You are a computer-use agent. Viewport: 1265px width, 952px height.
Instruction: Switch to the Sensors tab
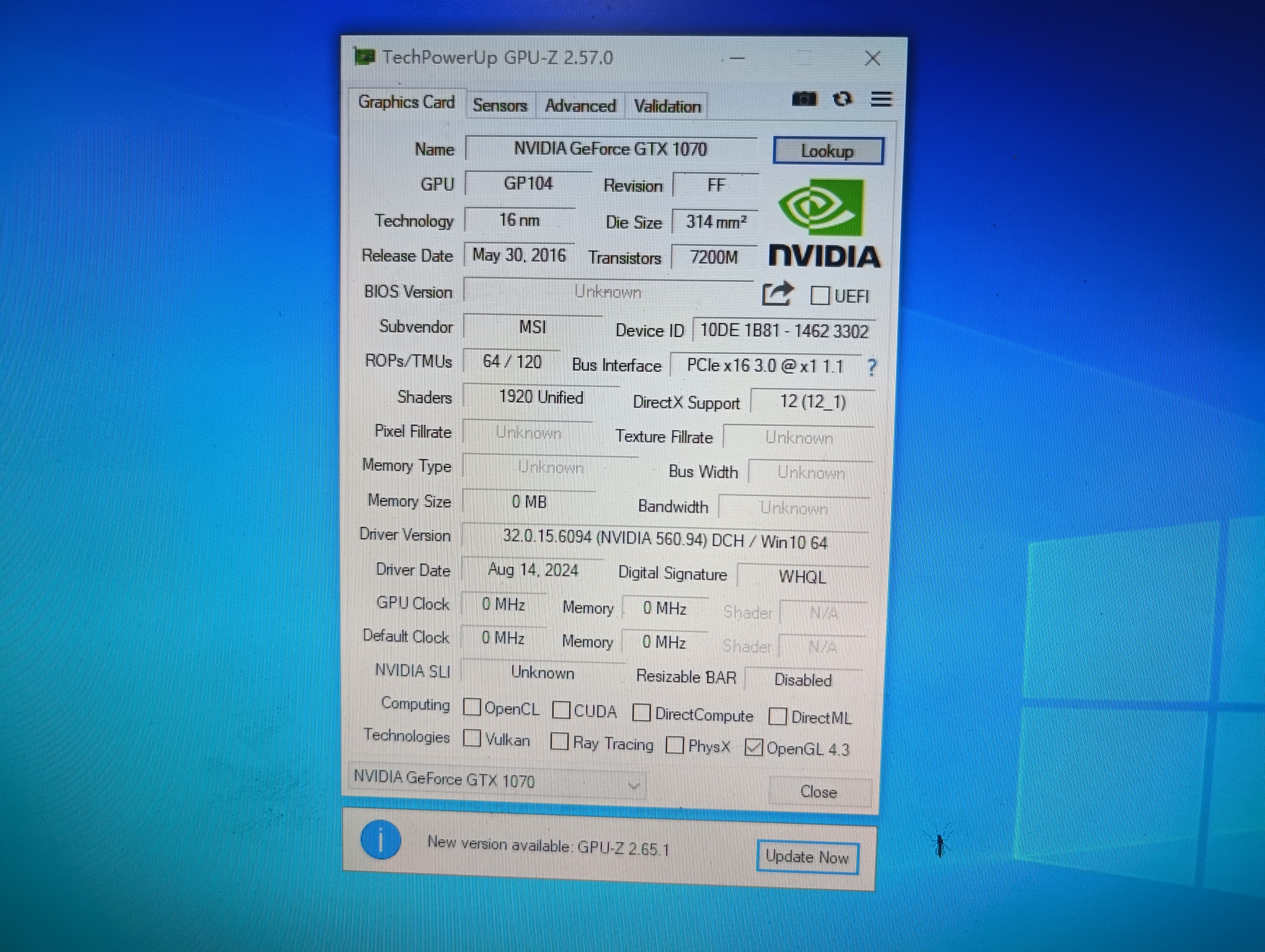tap(500, 105)
